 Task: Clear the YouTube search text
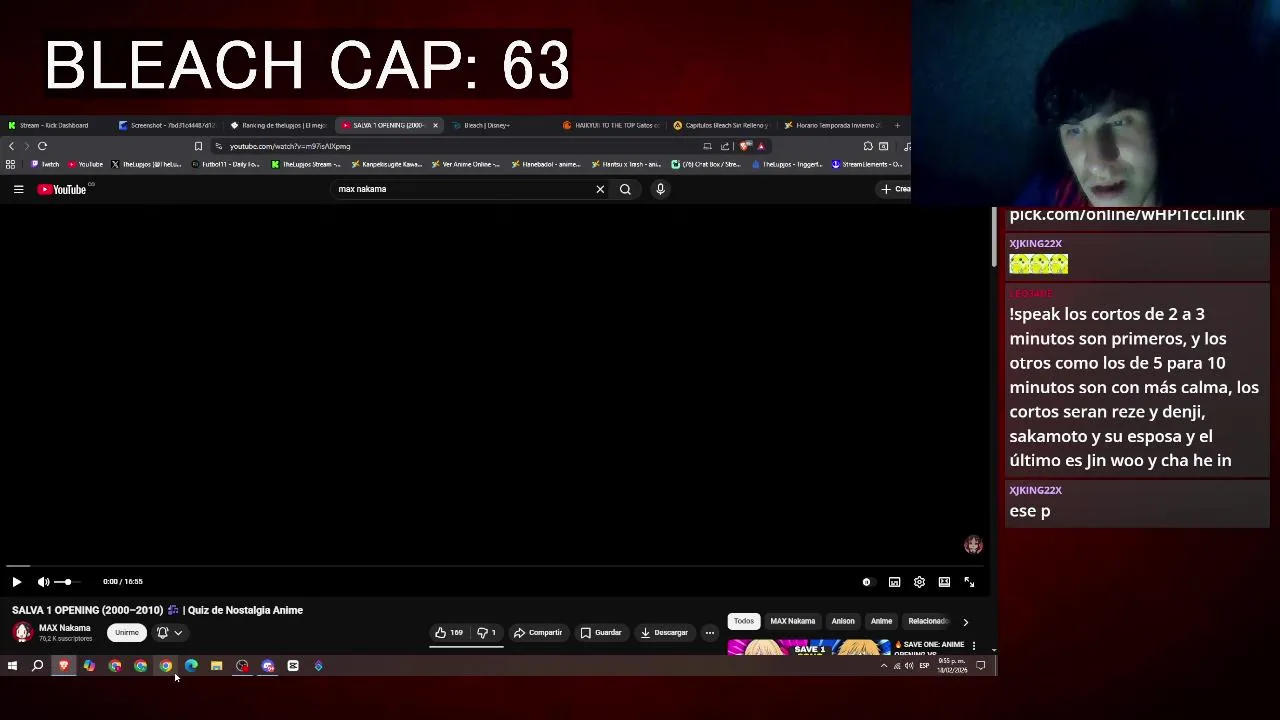pos(600,189)
